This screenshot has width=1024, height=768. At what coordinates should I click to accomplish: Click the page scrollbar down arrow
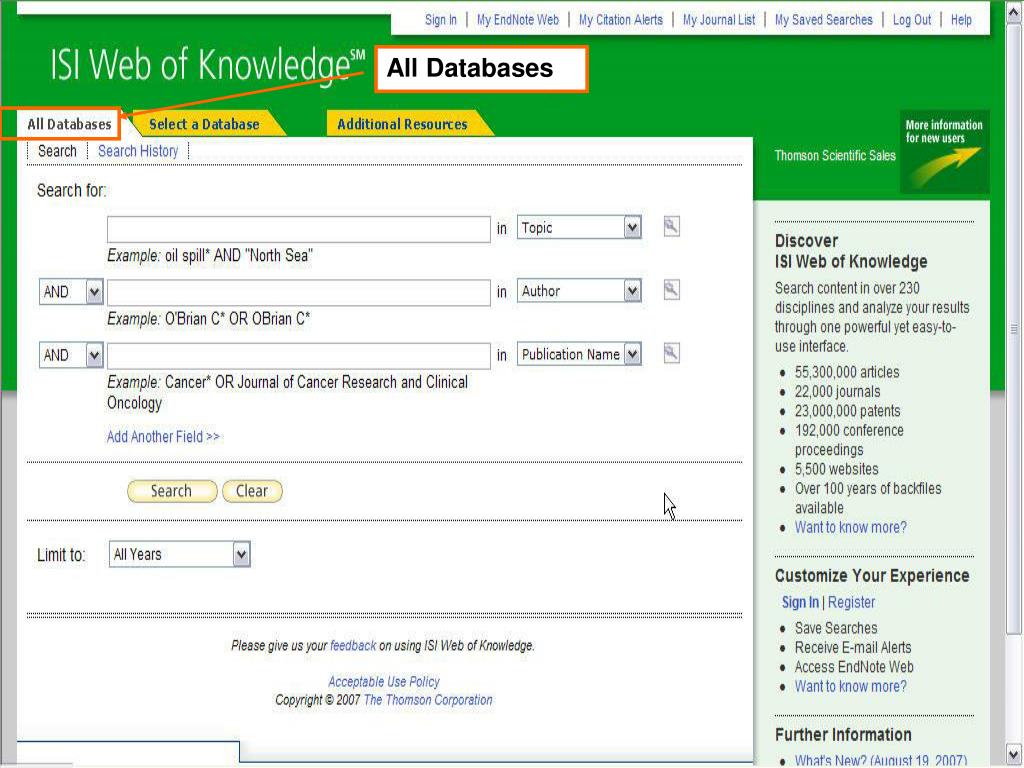click(1014, 756)
